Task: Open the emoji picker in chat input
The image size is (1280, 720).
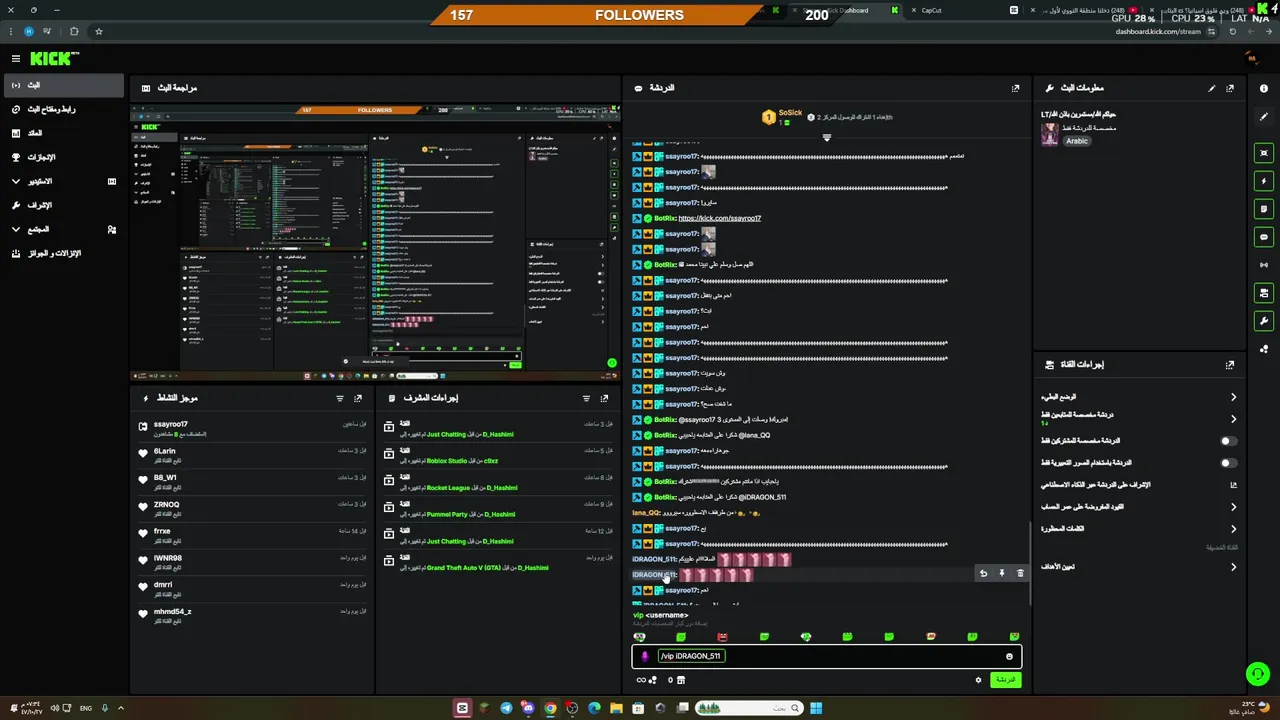Action: tap(1009, 656)
